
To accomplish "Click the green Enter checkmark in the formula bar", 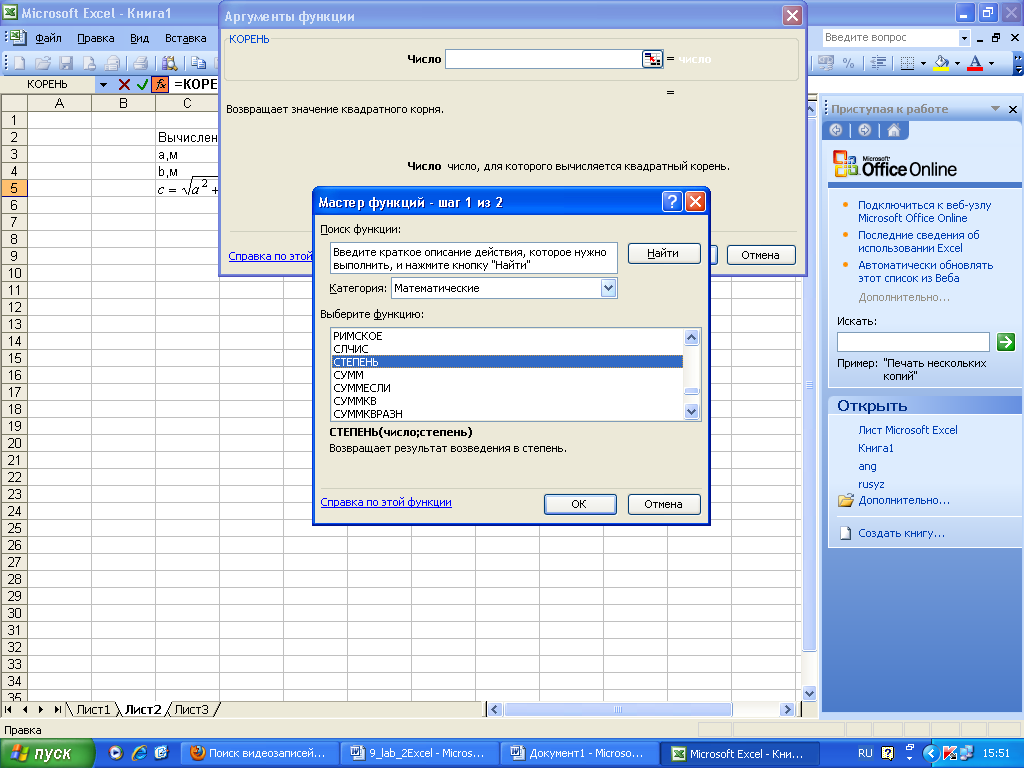I will [x=142, y=84].
